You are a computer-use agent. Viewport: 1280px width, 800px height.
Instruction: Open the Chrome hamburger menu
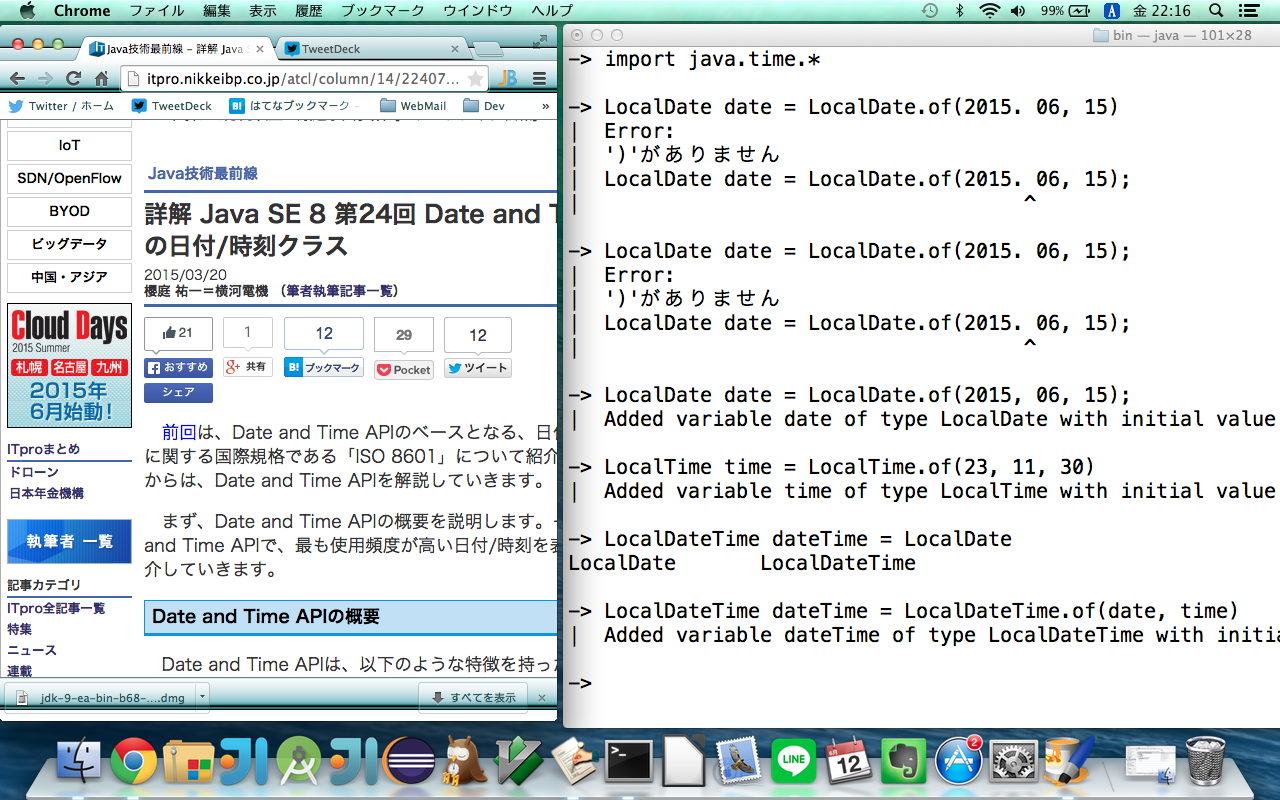tap(540, 79)
